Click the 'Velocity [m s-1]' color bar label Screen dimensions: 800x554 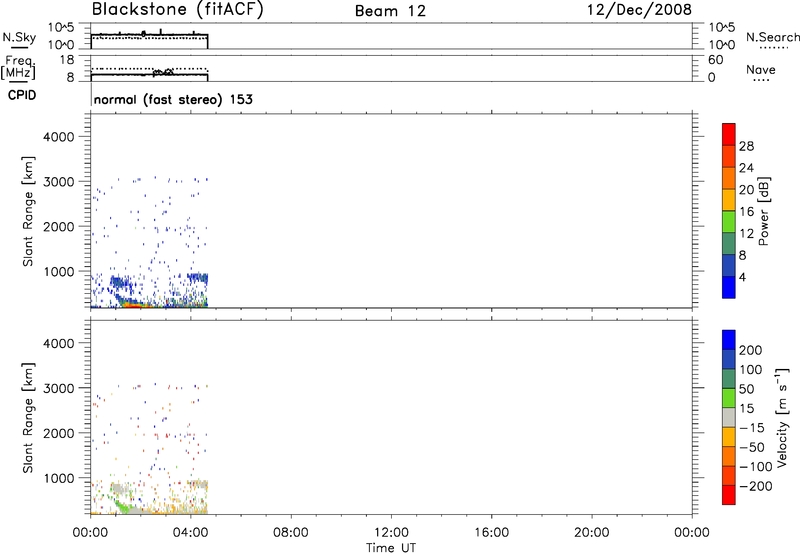click(x=783, y=418)
